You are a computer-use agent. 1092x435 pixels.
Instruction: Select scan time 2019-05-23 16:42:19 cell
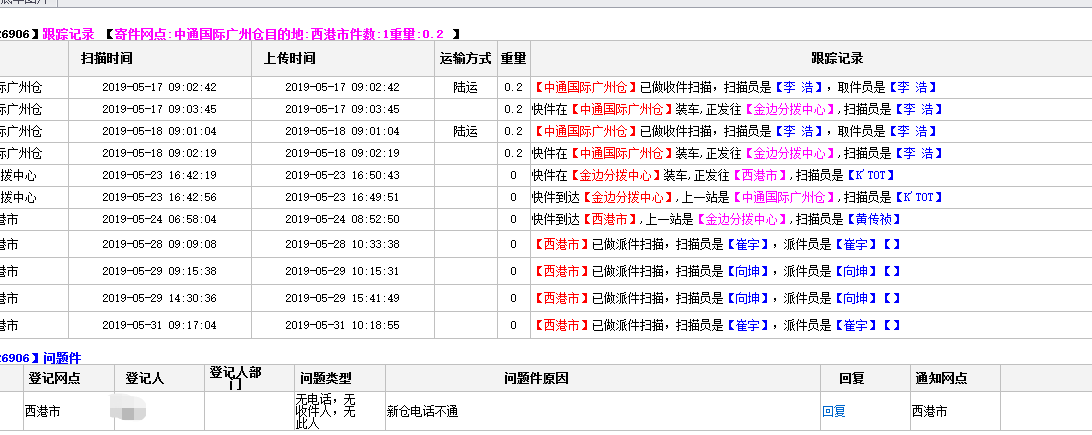(159, 175)
